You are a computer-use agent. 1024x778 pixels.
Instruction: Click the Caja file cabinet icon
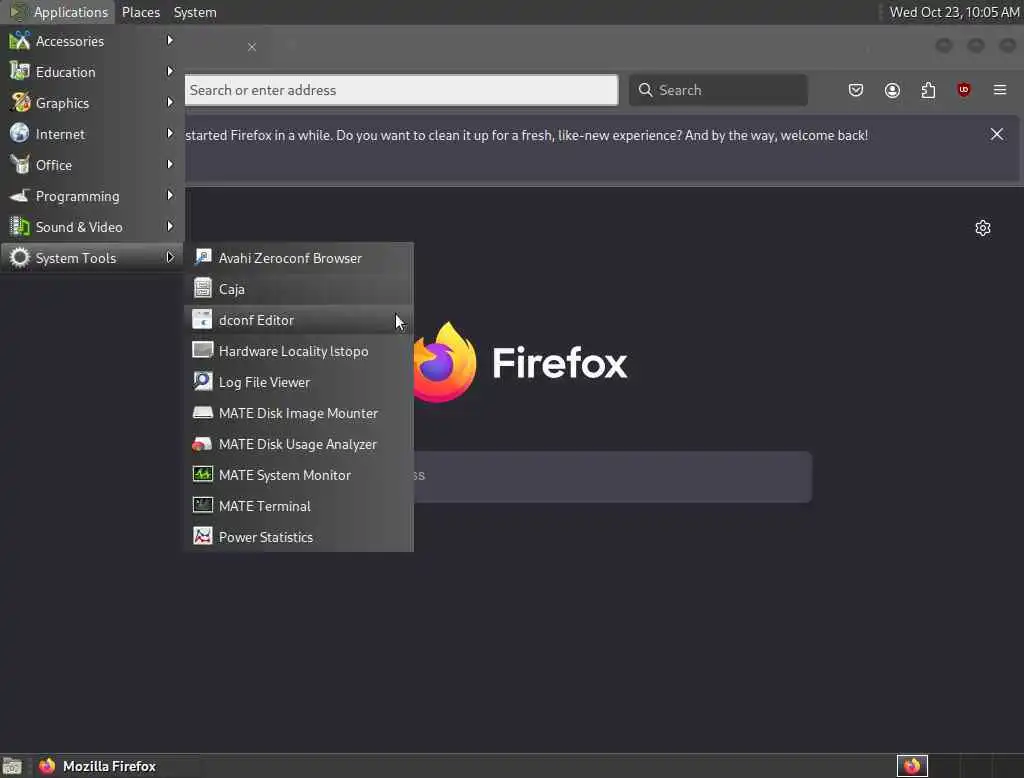pos(202,288)
